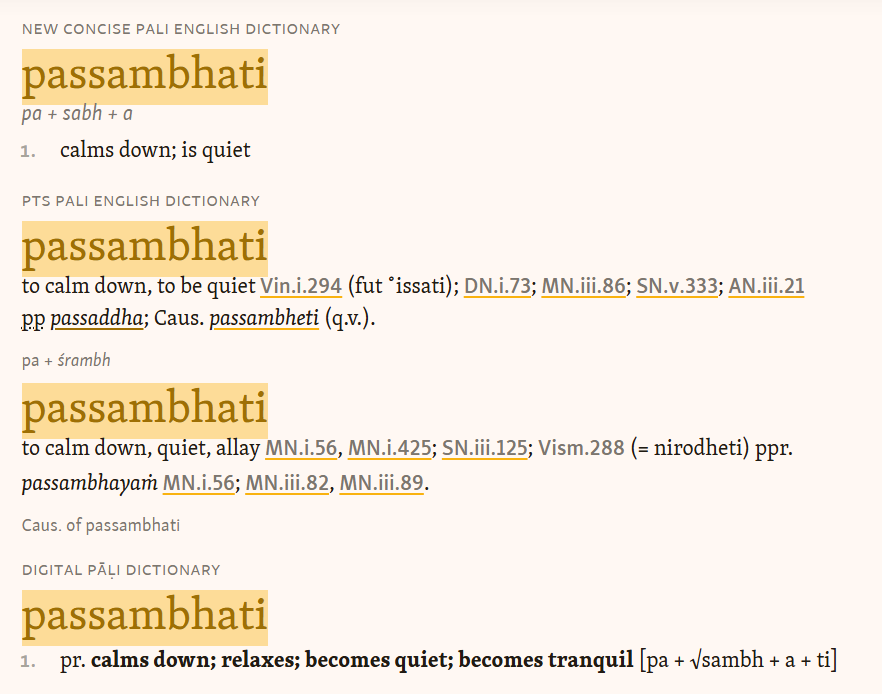Viewport: 882px width, 694px height.
Task: Click the pp abbreviation in PTS entry
Action: [x=33, y=319]
